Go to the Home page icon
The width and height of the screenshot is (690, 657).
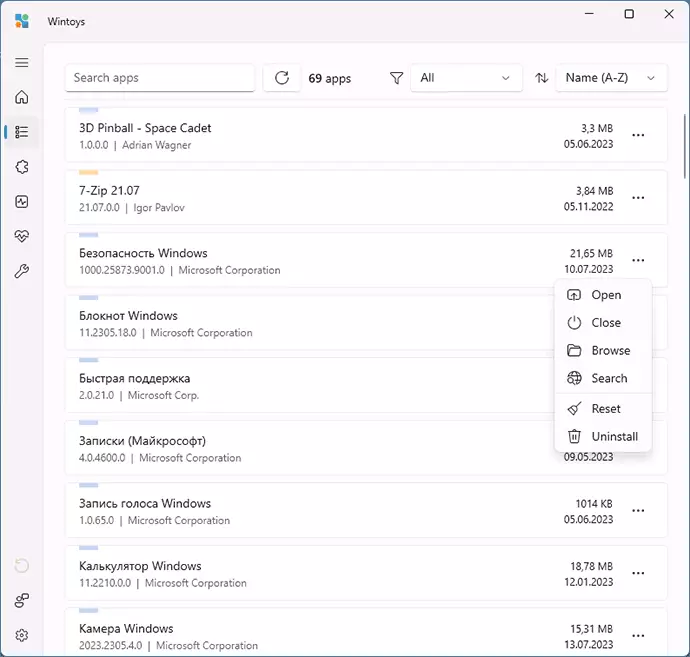coord(22,97)
